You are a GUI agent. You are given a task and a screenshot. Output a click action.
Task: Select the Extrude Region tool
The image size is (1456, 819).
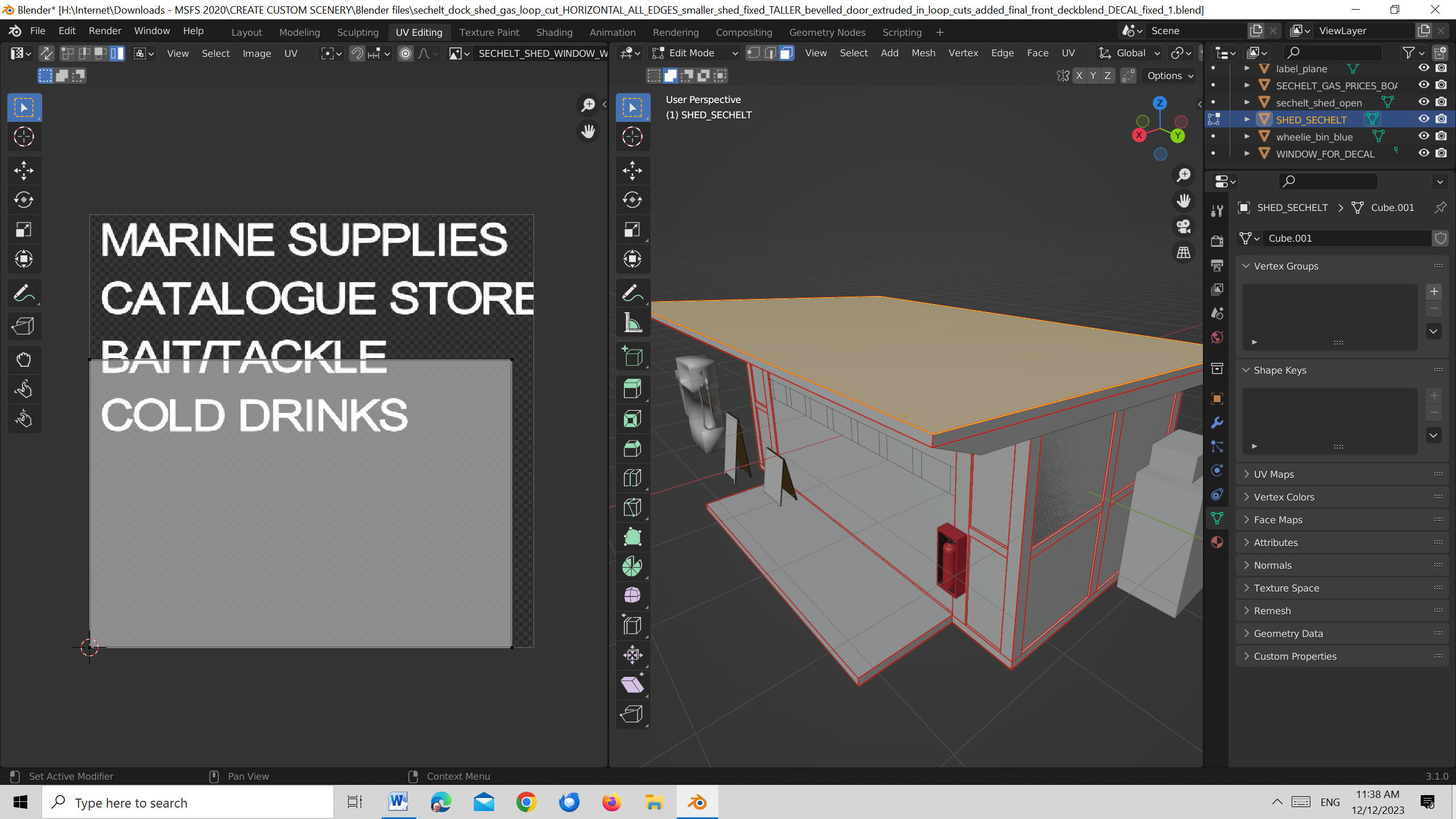pos(632,389)
